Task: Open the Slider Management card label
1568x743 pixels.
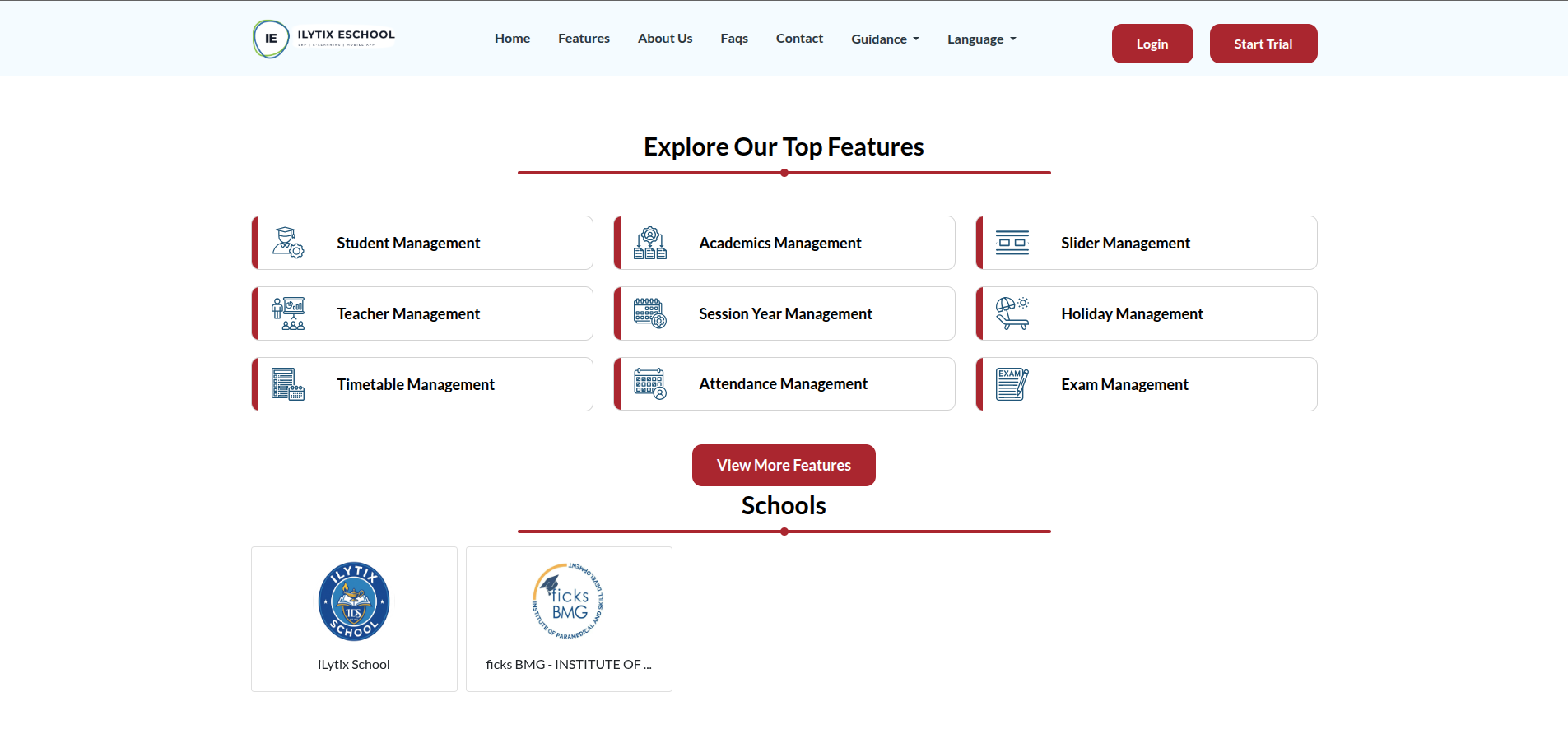Action: click(x=1125, y=243)
